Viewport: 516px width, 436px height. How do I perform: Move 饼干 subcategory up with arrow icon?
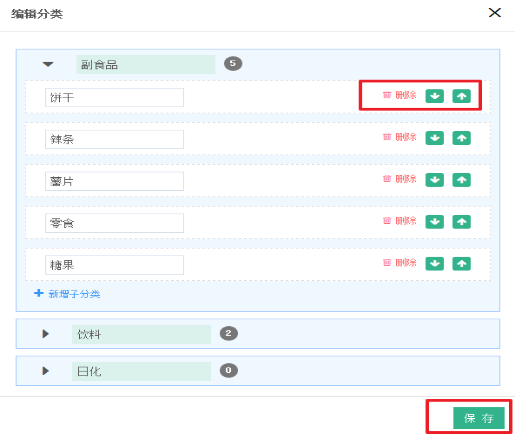[x=461, y=96]
